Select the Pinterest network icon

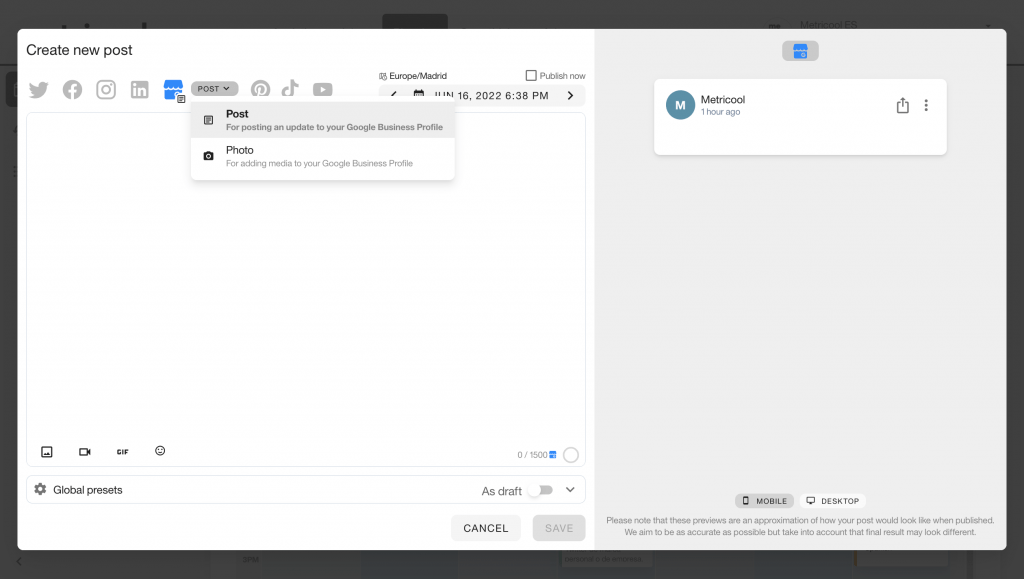coord(260,89)
